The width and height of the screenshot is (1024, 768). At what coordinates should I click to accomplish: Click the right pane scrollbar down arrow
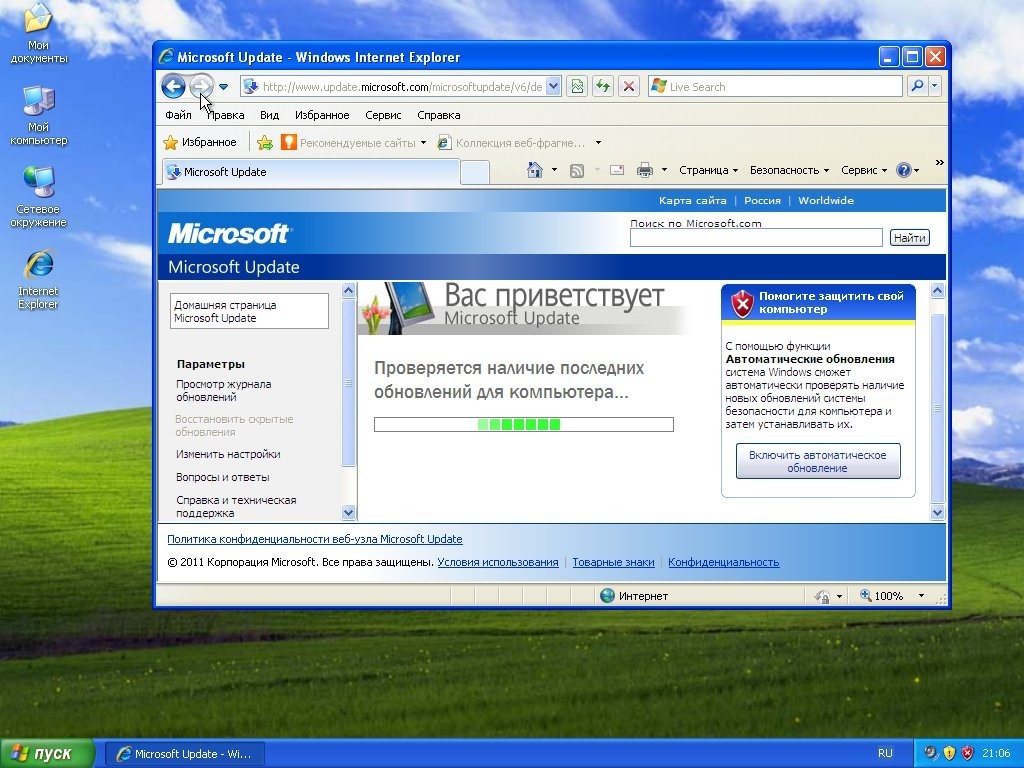pos(938,513)
